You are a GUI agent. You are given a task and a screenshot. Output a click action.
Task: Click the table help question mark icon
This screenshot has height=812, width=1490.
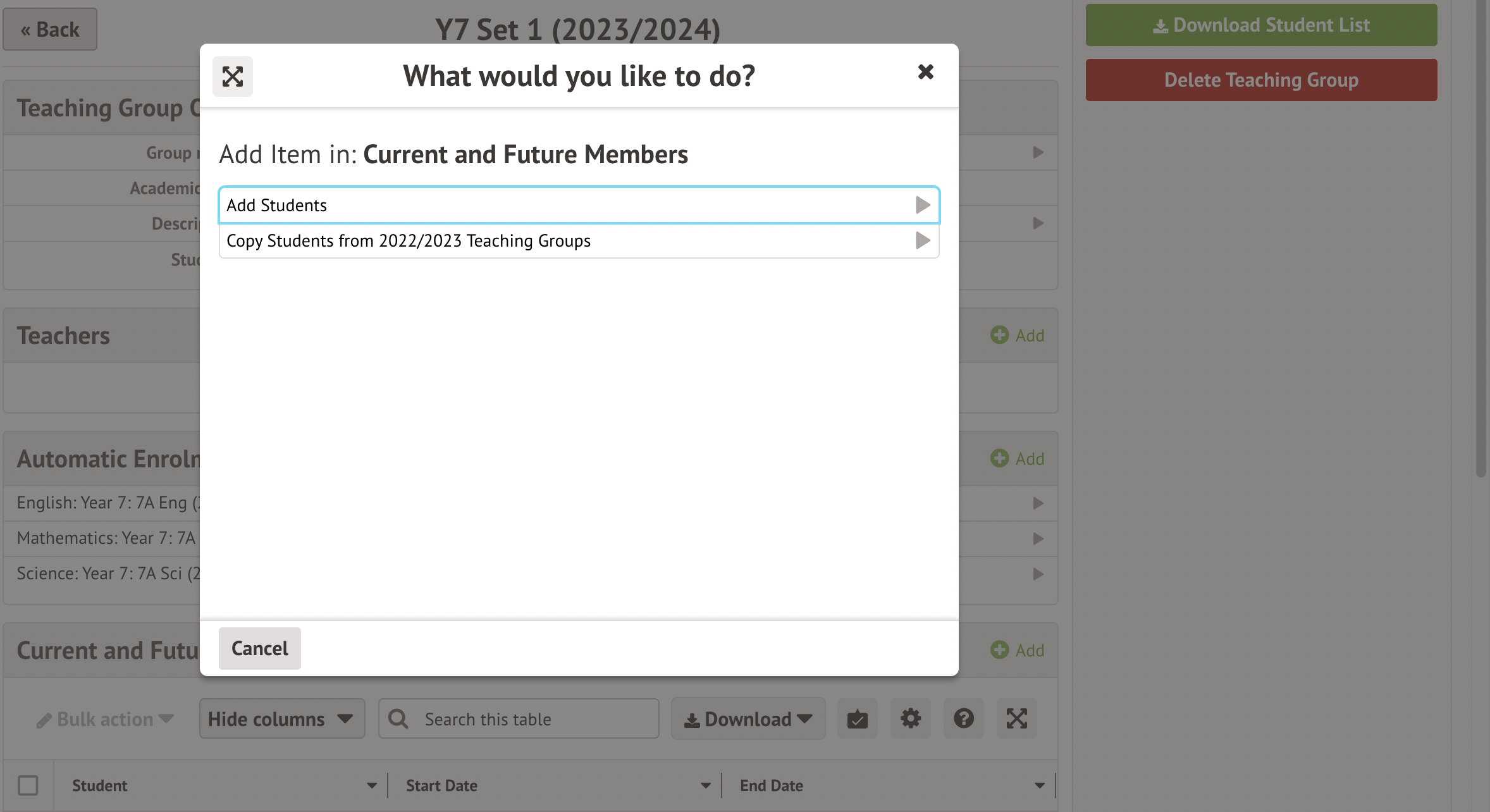tap(963, 718)
